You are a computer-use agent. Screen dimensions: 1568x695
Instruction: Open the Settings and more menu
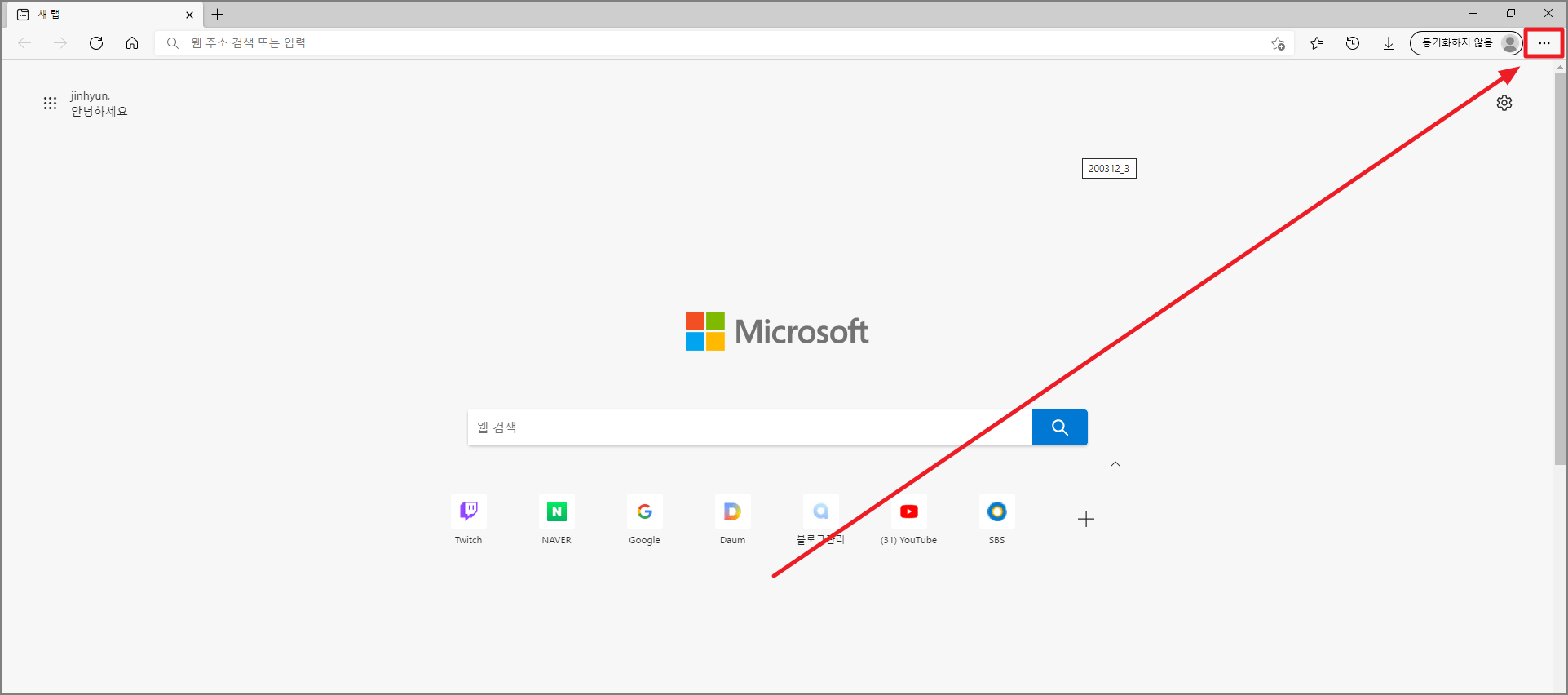click(1544, 43)
